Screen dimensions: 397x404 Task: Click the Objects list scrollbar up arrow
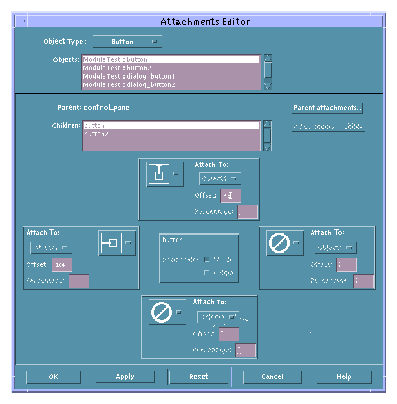[x=268, y=58]
